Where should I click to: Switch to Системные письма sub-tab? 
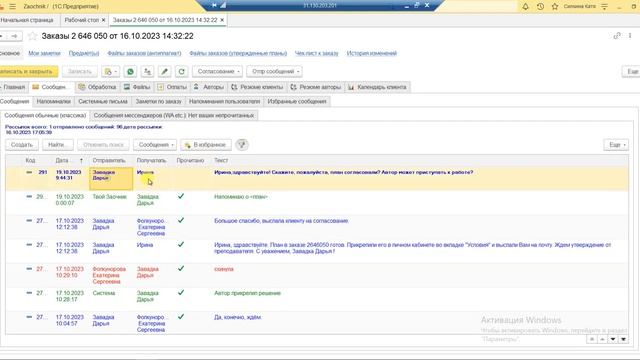pyautogui.click(x=103, y=101)
